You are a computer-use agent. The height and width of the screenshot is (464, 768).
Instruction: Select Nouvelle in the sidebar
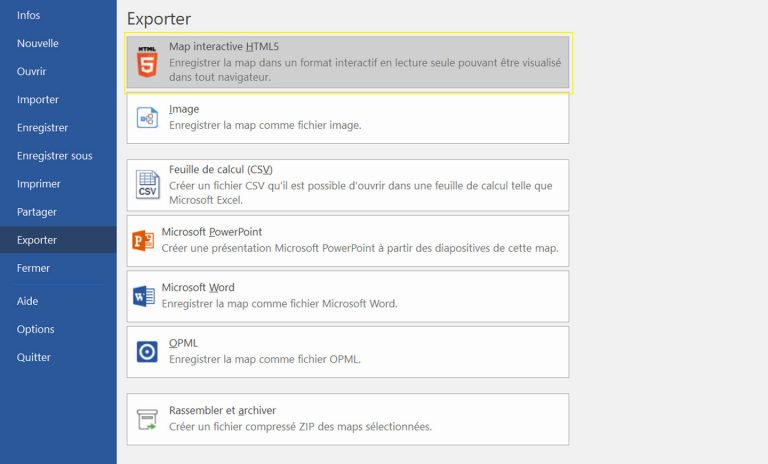pyautogui.click(x=38, y=43)
